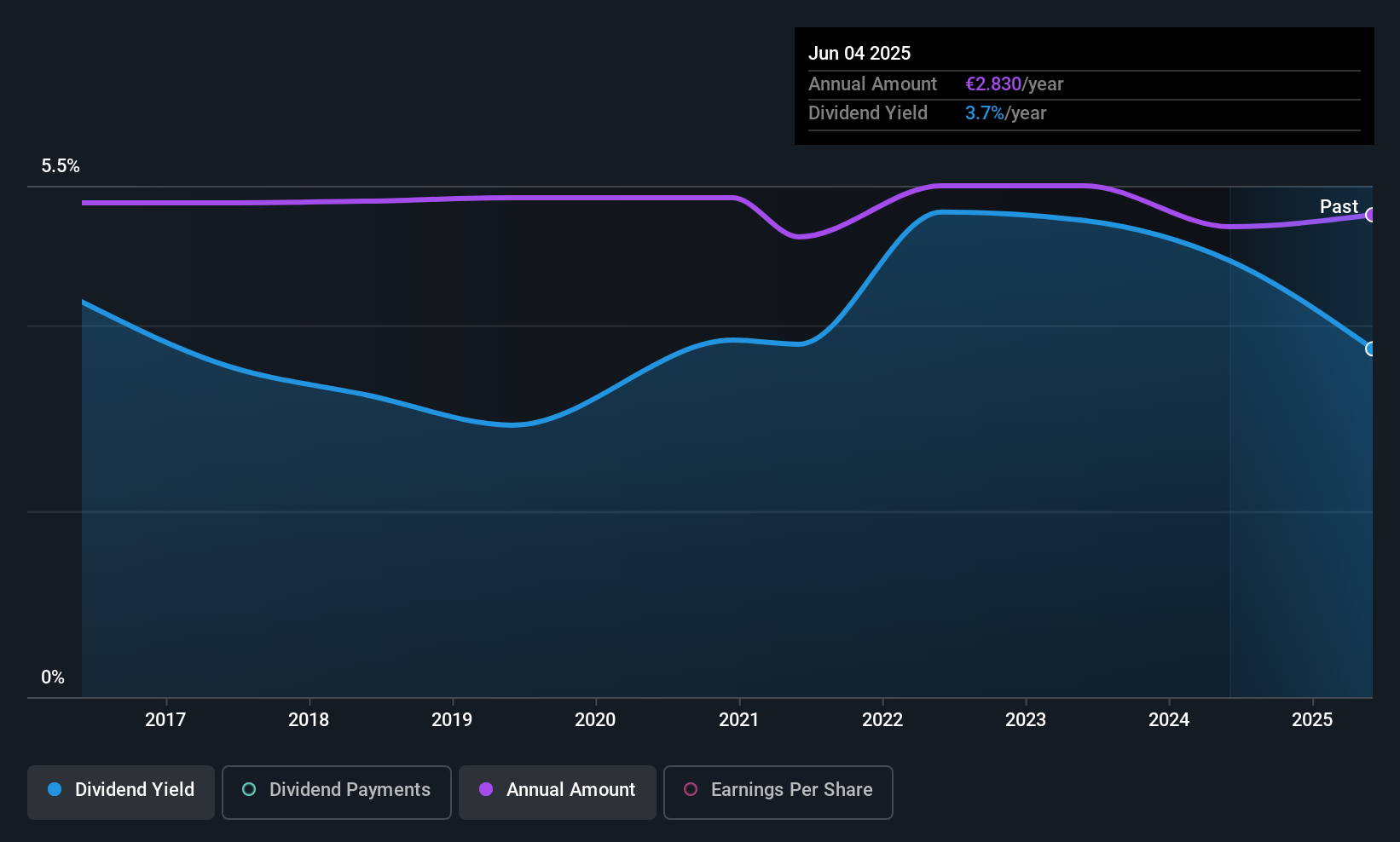Click the blue dot in Dividend Yield legend
1400x842 pixels.
(55, 790)
